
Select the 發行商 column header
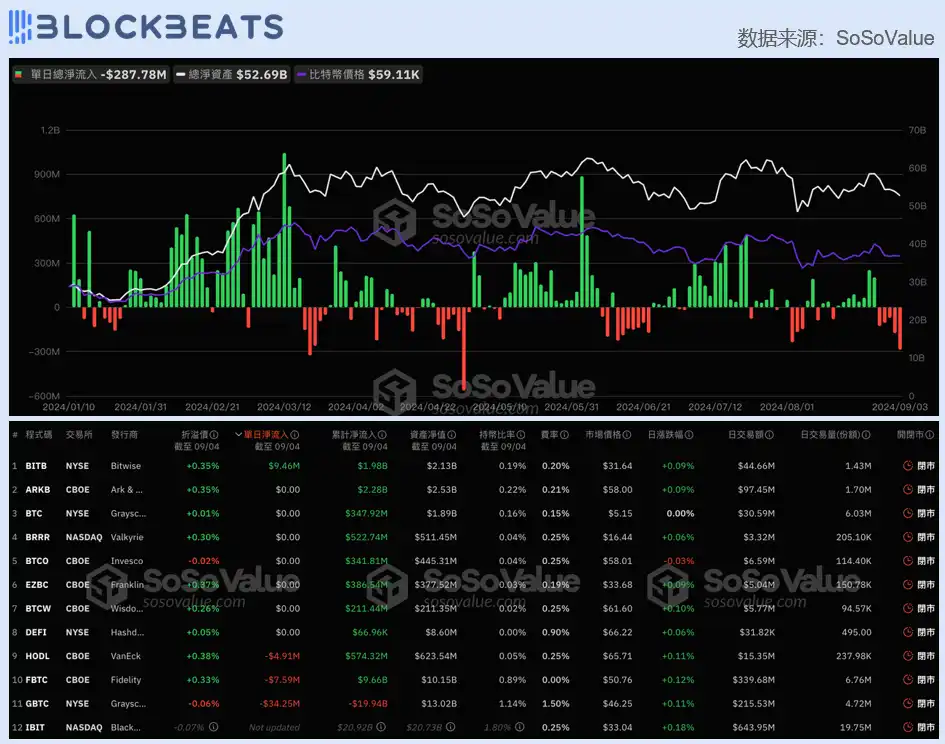coord(125,435)
